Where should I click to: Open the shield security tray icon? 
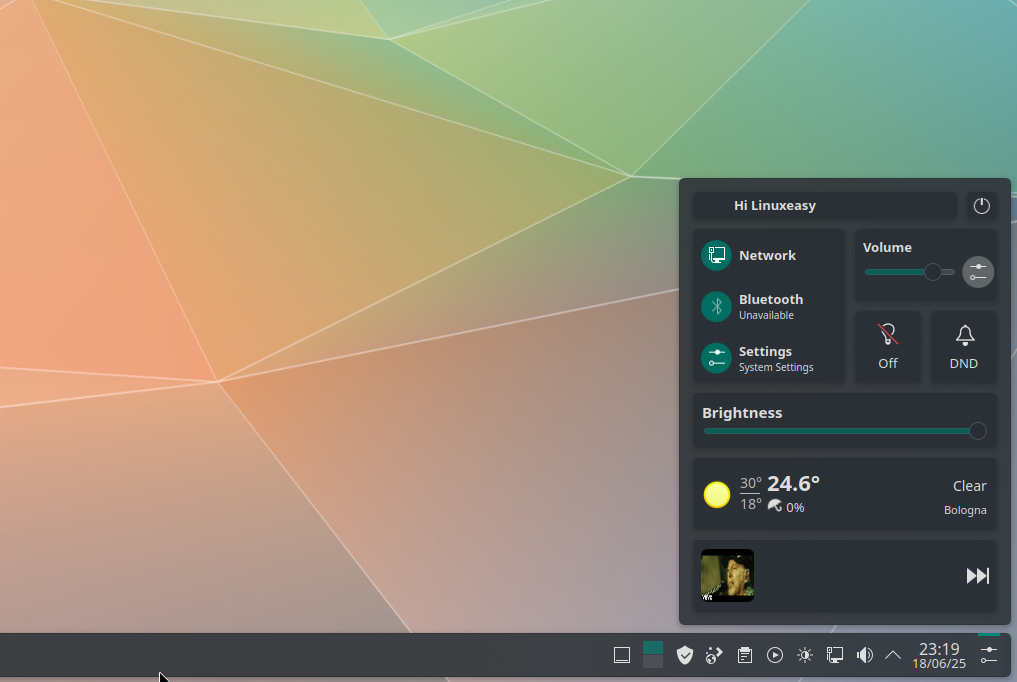684,655
